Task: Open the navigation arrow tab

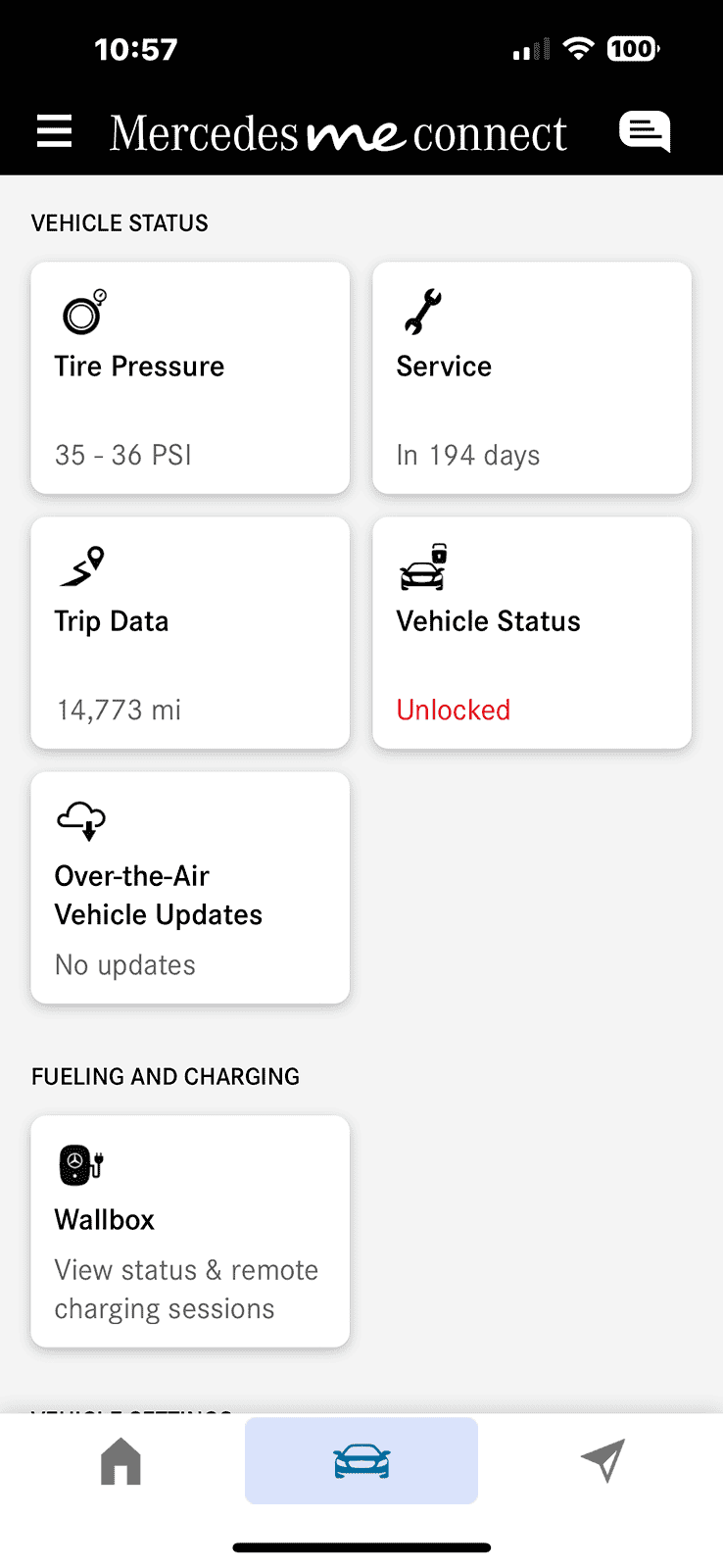Action: point(602,1461)
